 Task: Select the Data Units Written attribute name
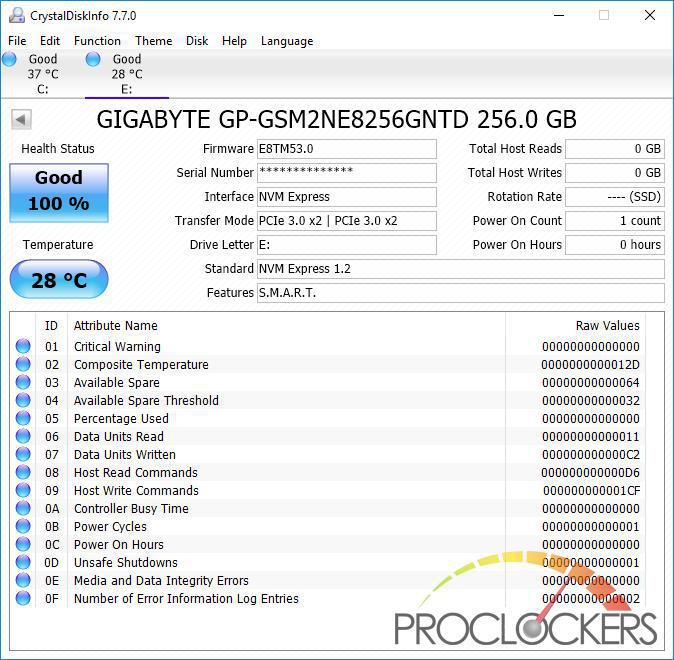[125, 454]
